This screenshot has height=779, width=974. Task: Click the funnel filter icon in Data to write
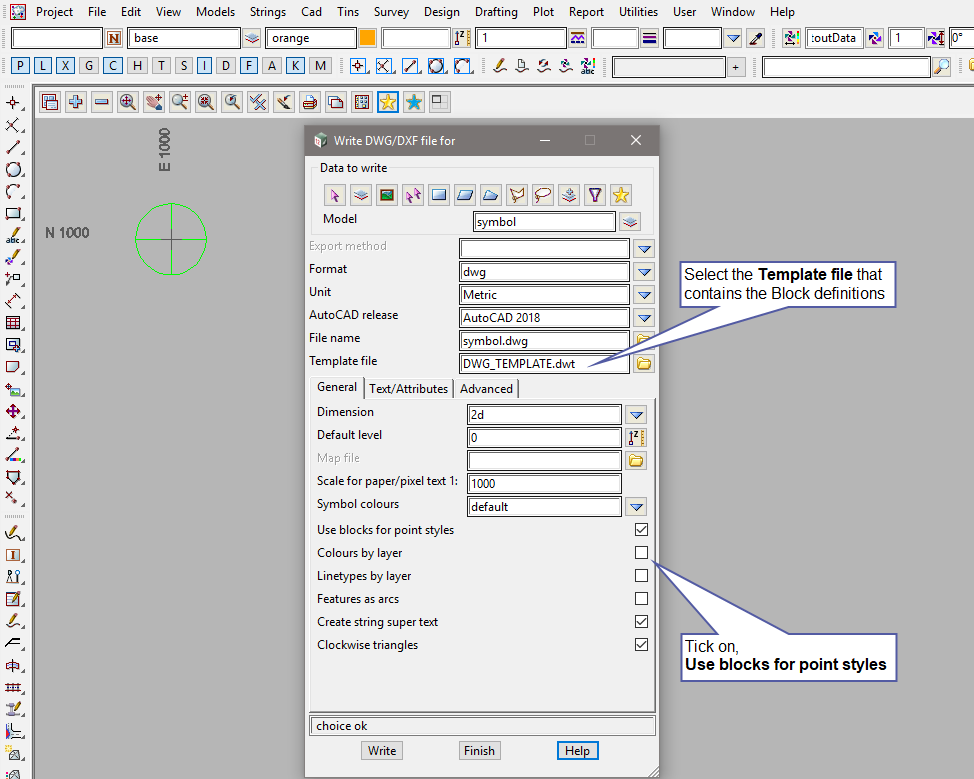(x=595, y=195)
